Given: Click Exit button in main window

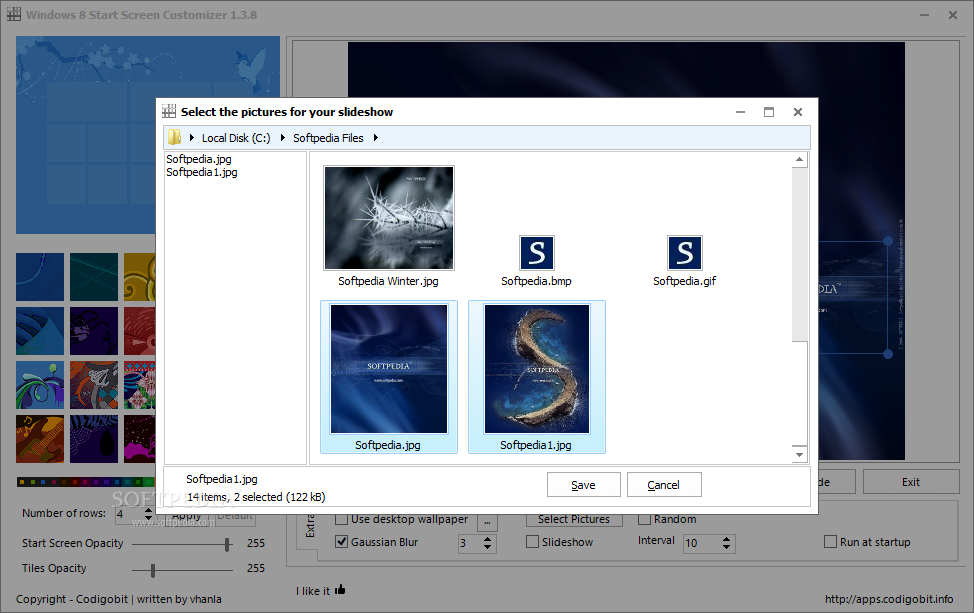Looking at the screenshot, I should tap(911, 482).
